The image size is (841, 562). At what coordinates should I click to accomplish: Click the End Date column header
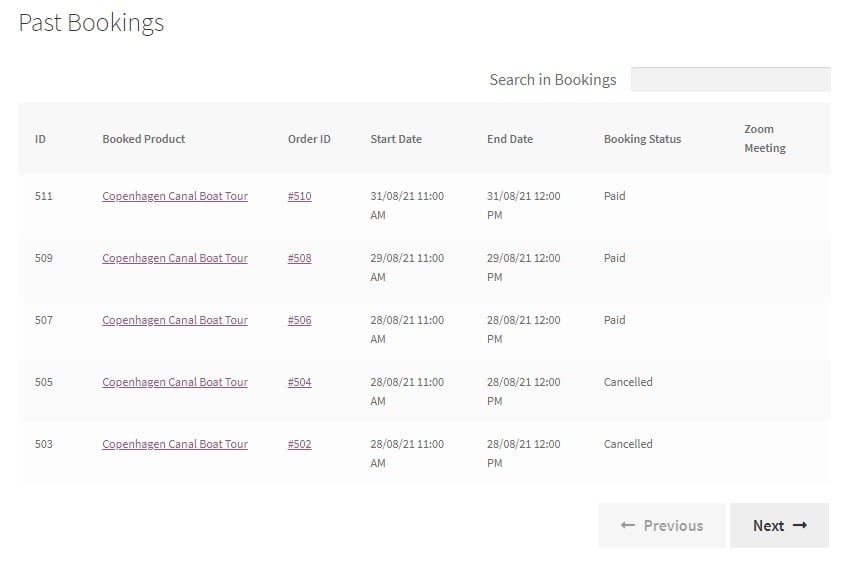[x=510, y=139]
